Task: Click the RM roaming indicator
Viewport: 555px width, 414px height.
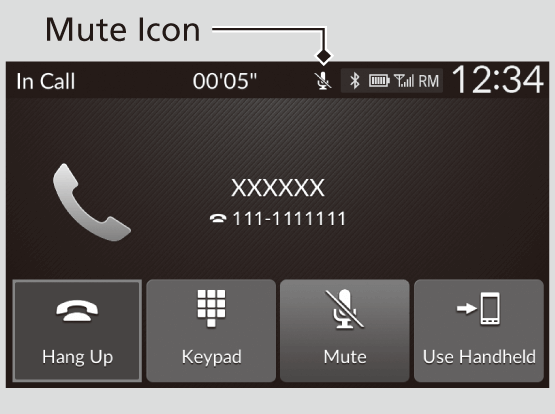Action: [x=428, y=81]
